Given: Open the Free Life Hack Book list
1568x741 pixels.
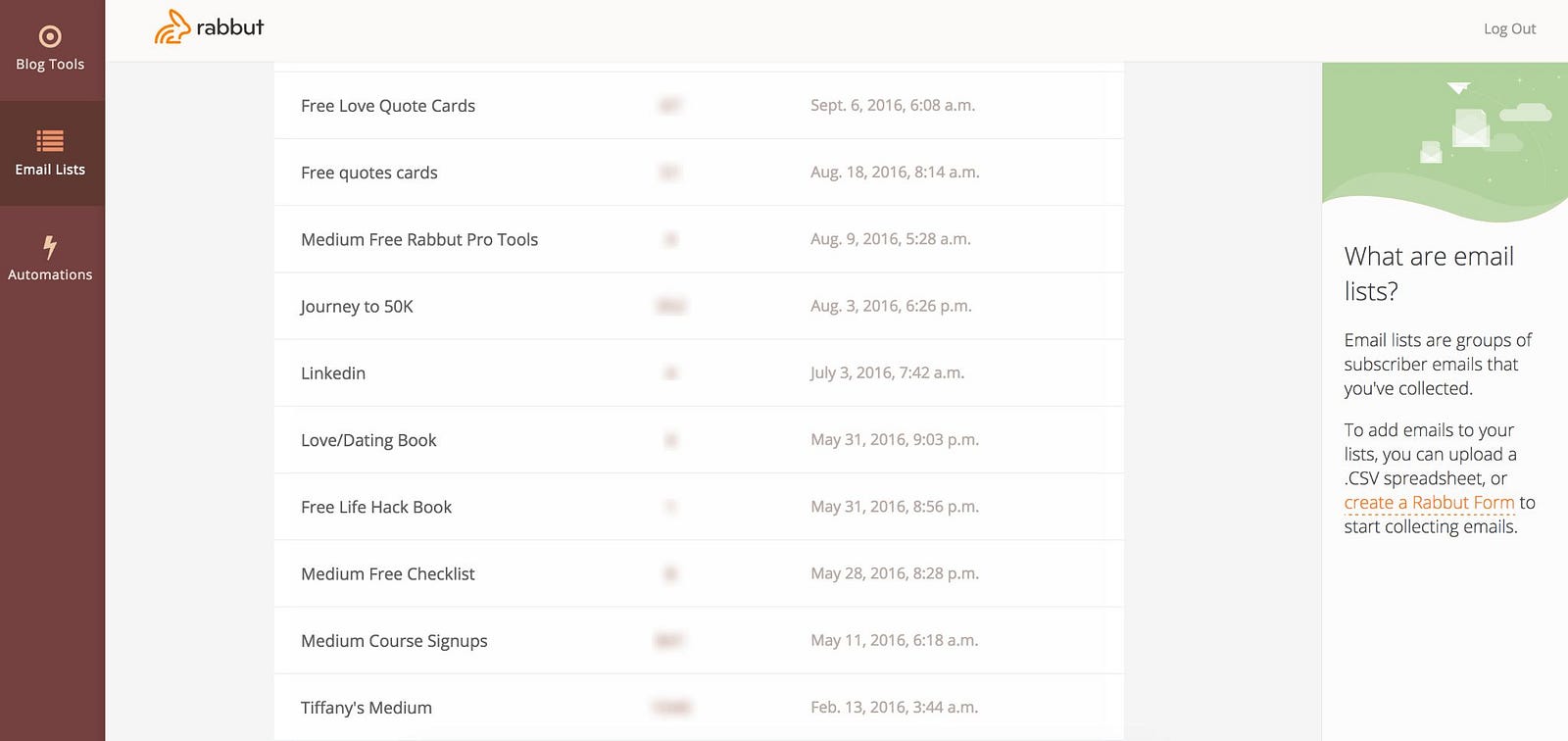Looking at the screenshot, I should click(x=376, y=508).
